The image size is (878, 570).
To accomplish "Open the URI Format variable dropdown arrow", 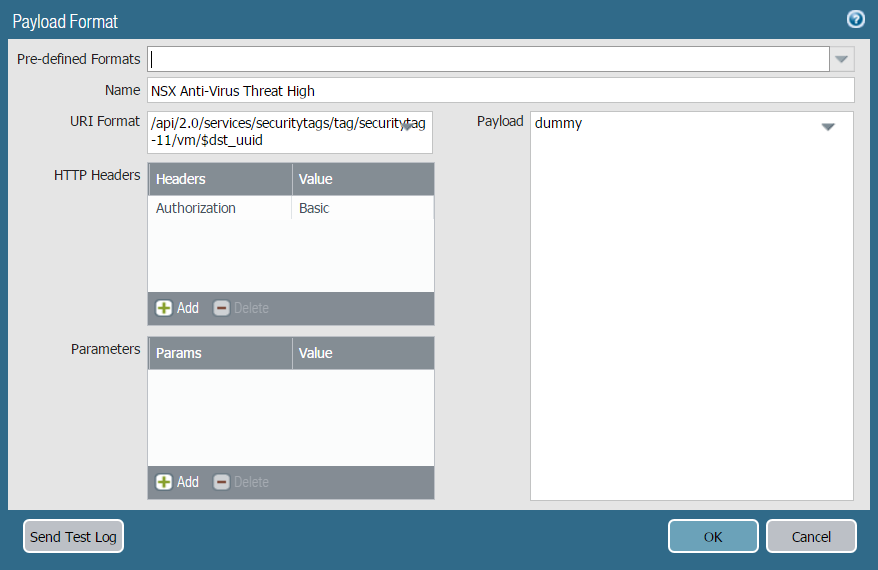I will pos(408,127).
